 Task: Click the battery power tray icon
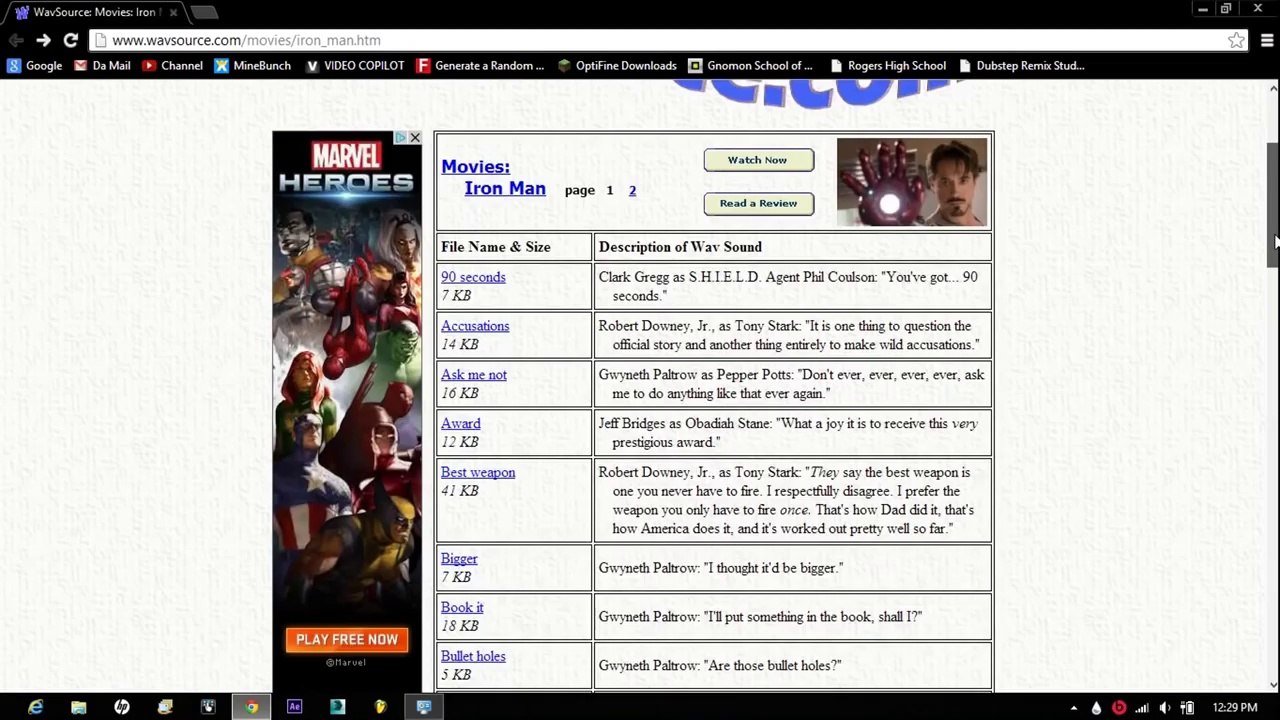[x=1188, y=708]
